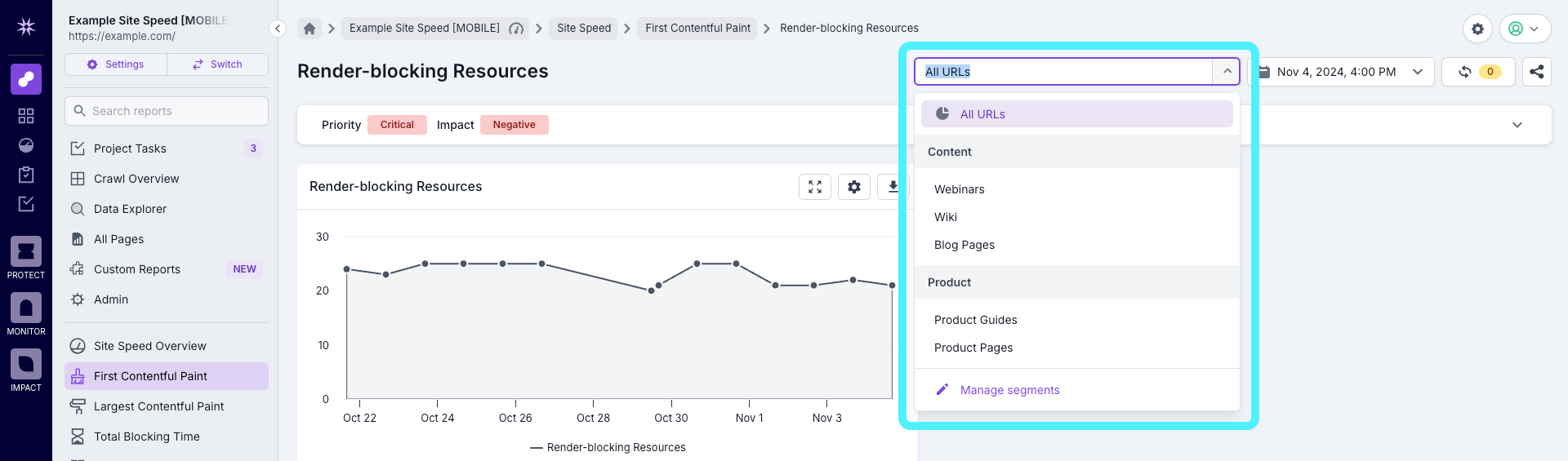1568x461 pixels.
Task: Open All Pages in sidebar
Action: (167, 239)
